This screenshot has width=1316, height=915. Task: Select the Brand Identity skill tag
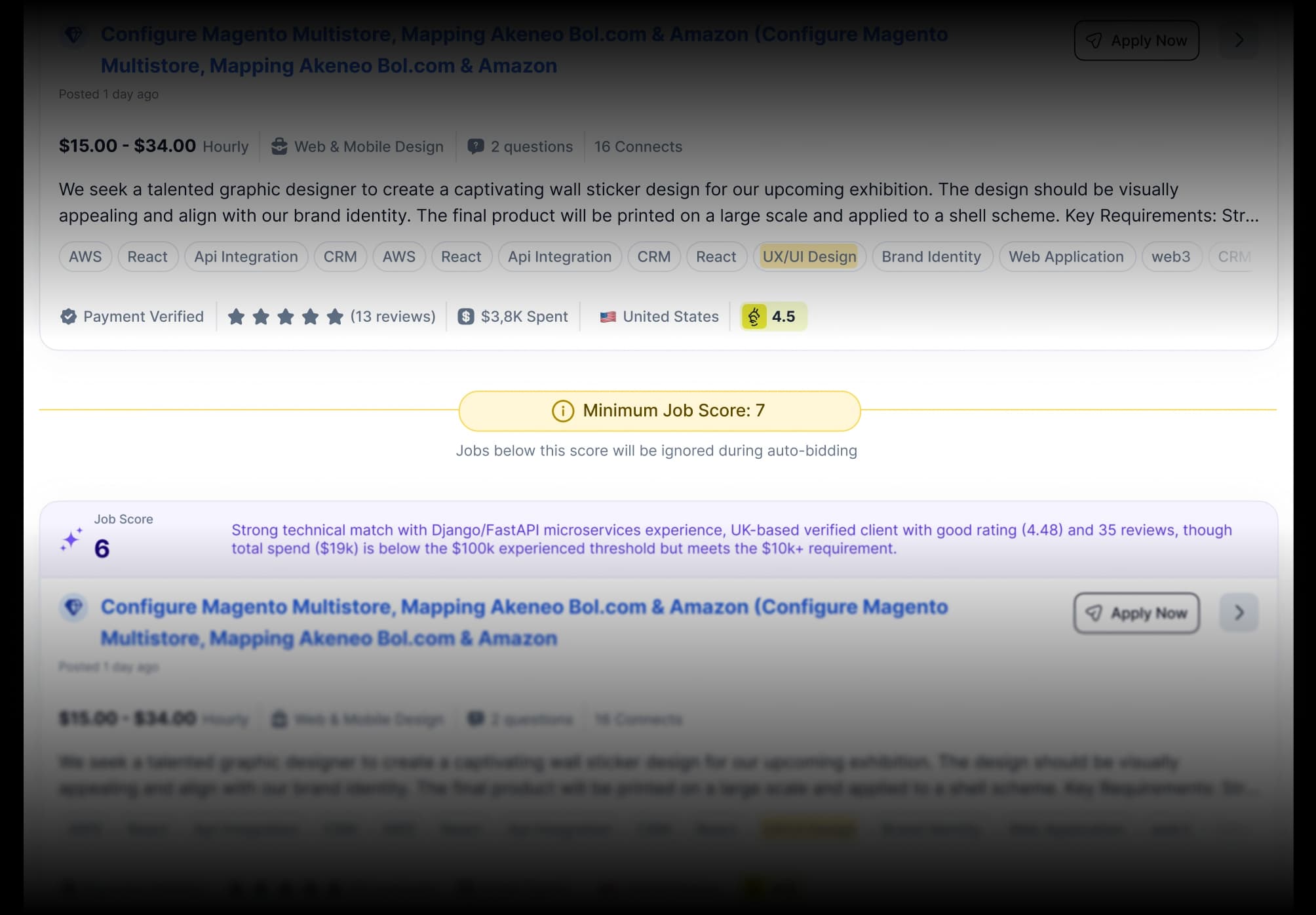pyautogui.click(x=931, y=257)
